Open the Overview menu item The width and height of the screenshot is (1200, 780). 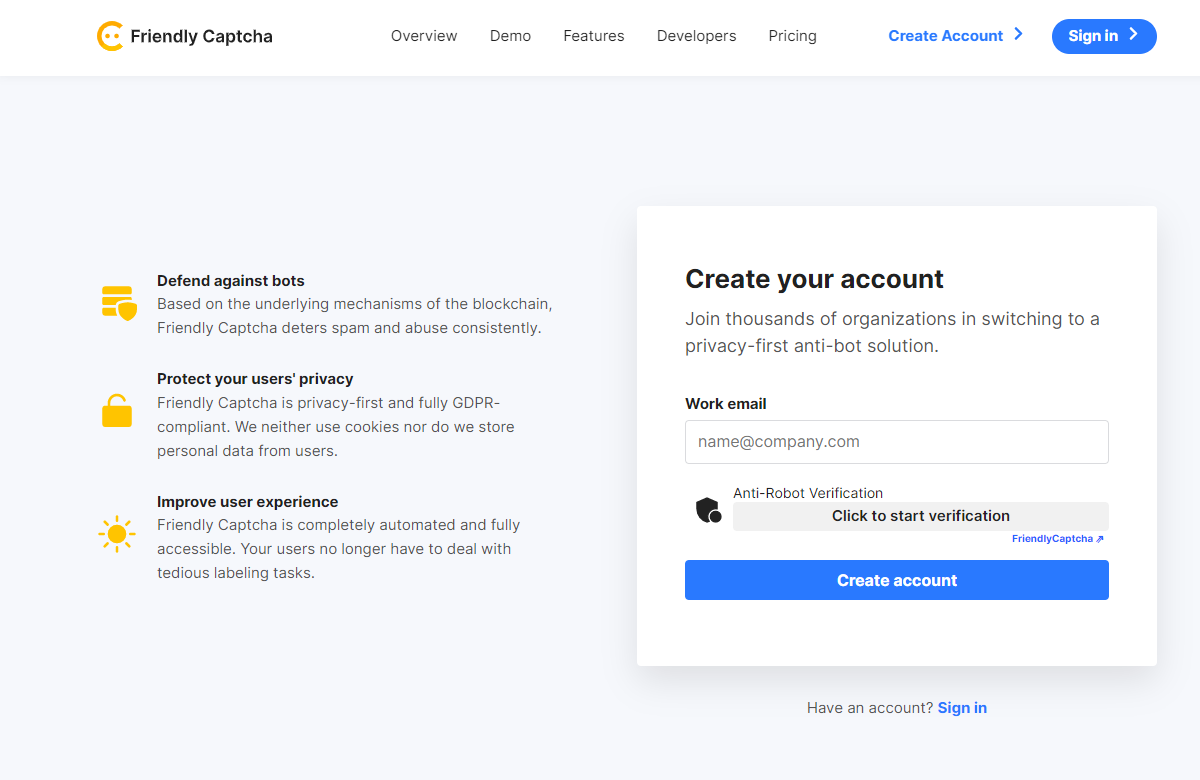424,36
